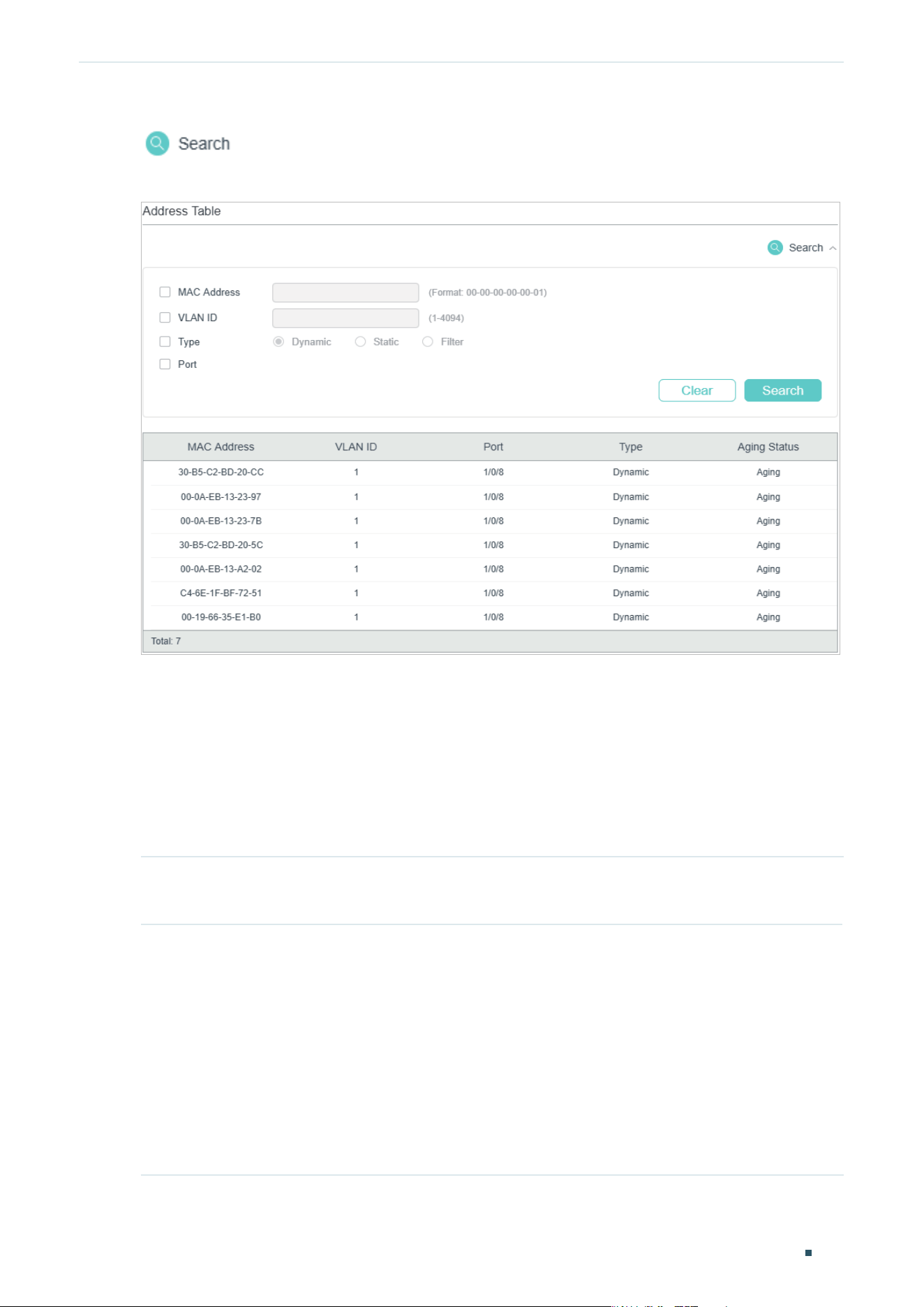This screenshot has width=924, height=1307.
Task: Click the Aging Status column header
Action: (768, 447)
